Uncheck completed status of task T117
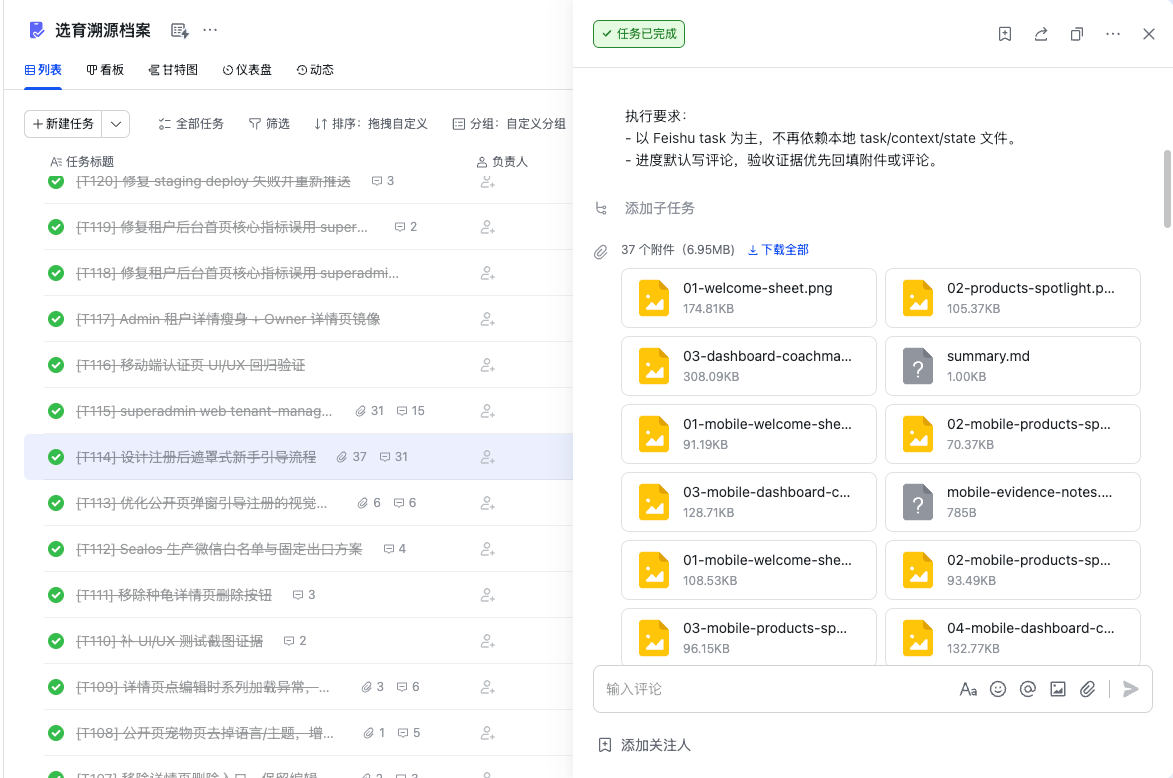This screenshot has height=778, width=1173. 56,319
